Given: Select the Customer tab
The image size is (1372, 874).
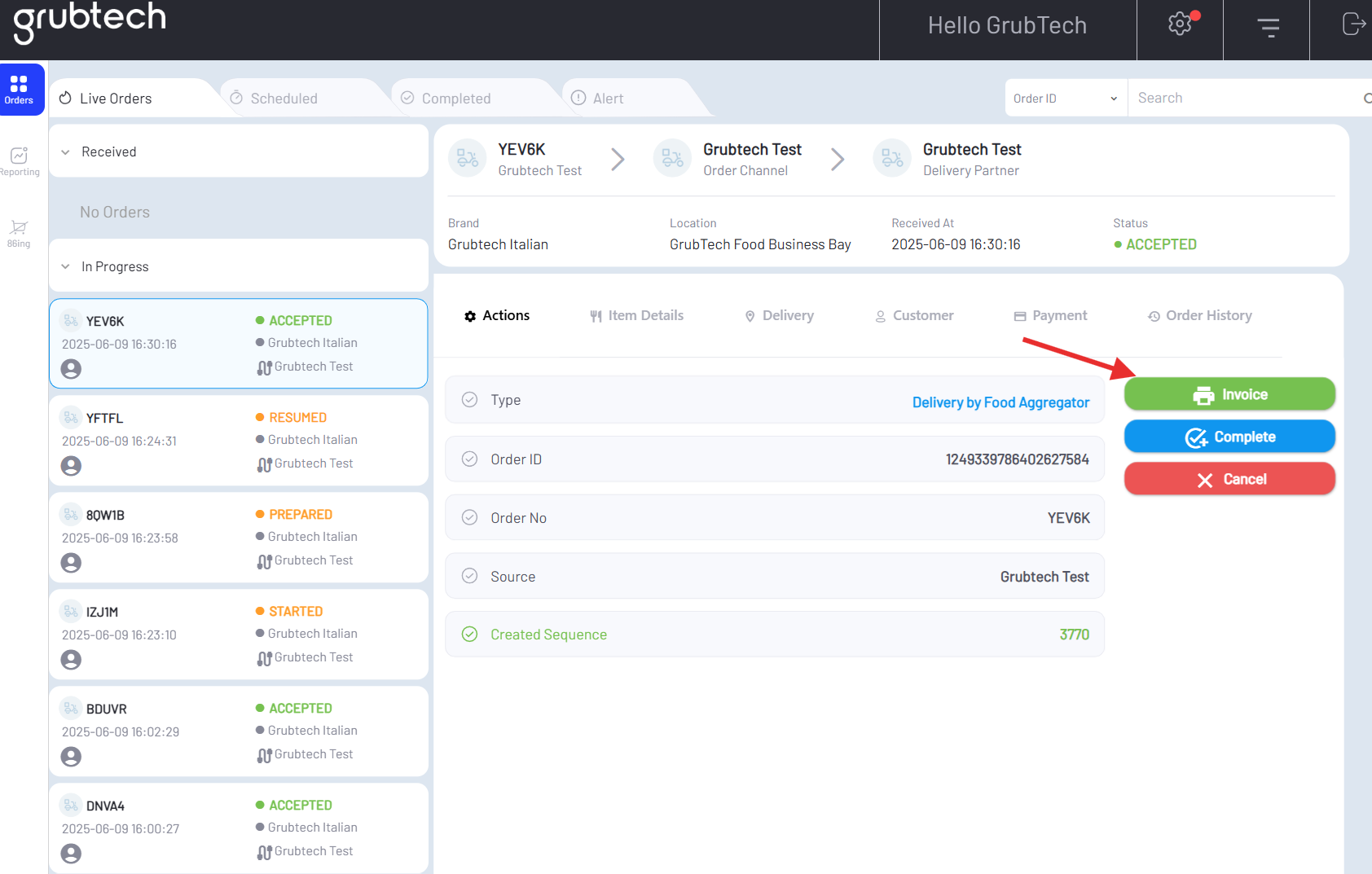Looking at the screenshot, I should (x=913, y=316).
